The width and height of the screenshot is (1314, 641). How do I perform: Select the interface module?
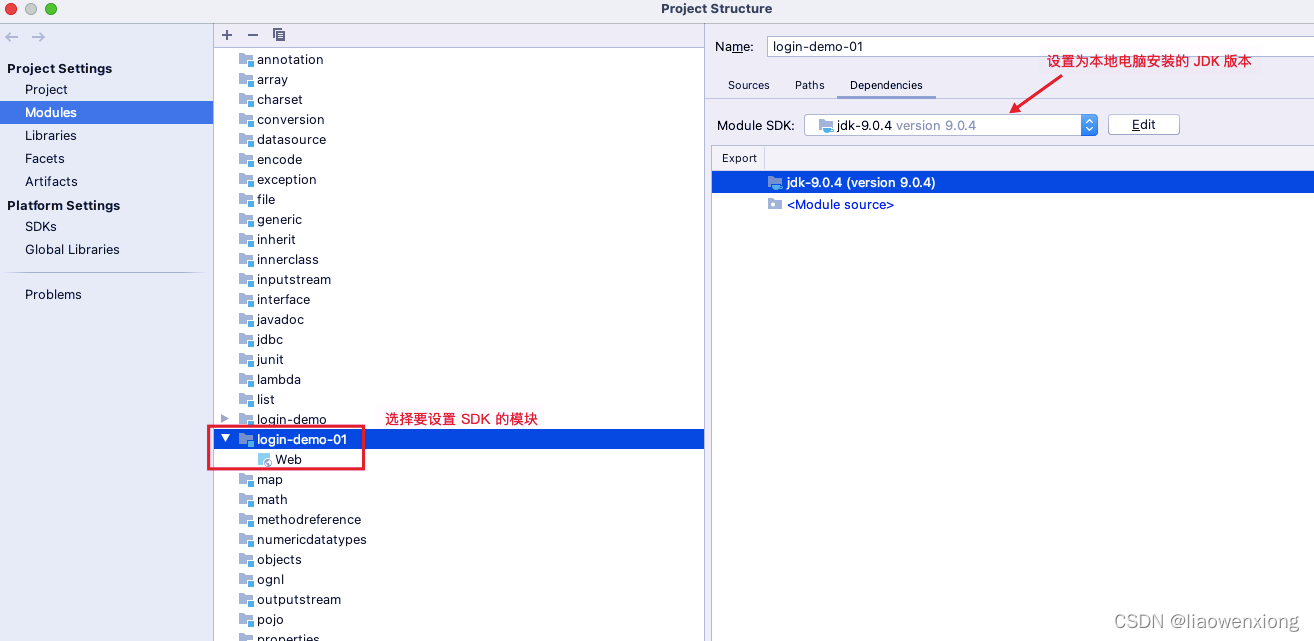tap(283, 300)
